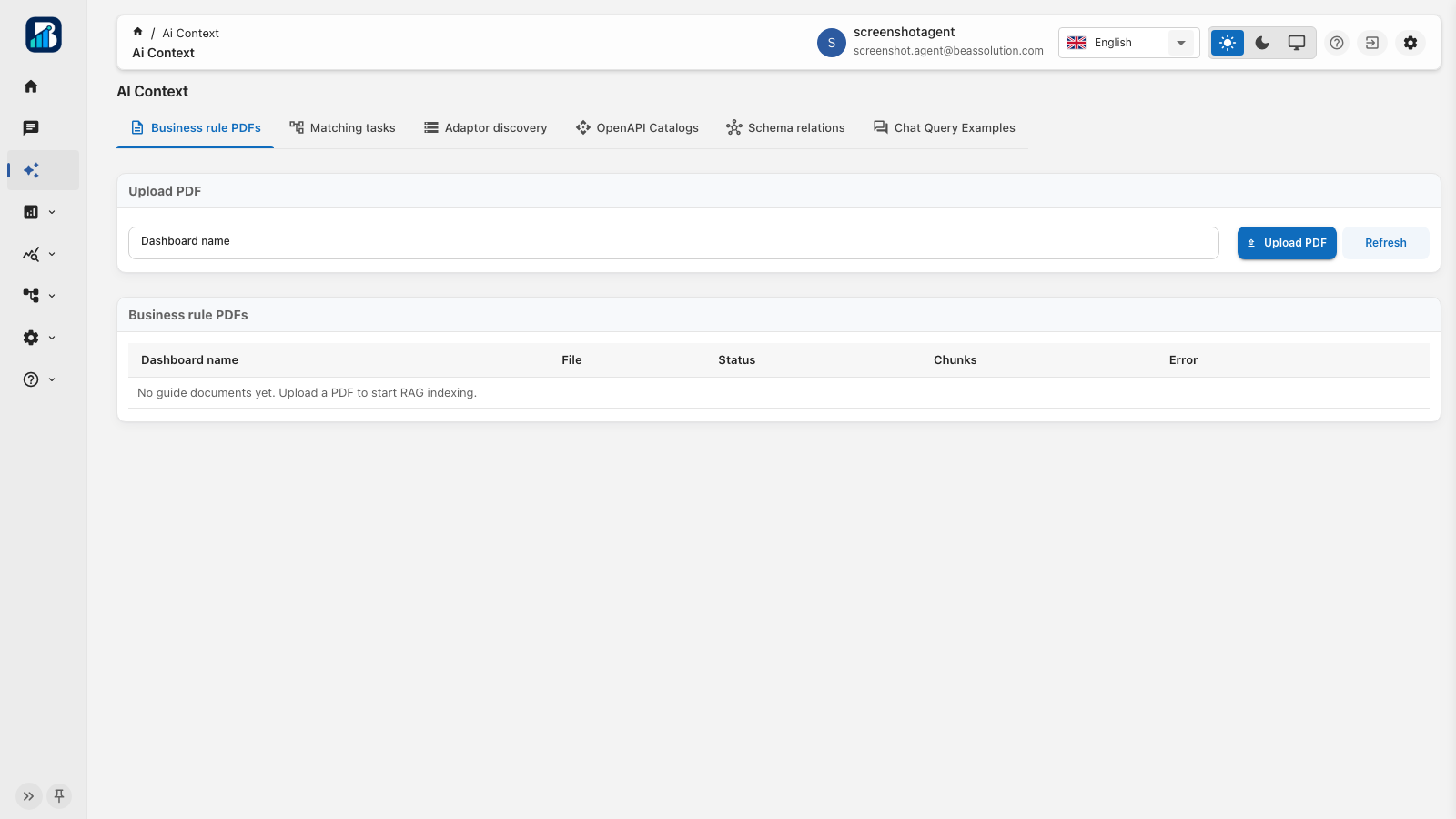Open the English language dropdown

coord(1128,43)
